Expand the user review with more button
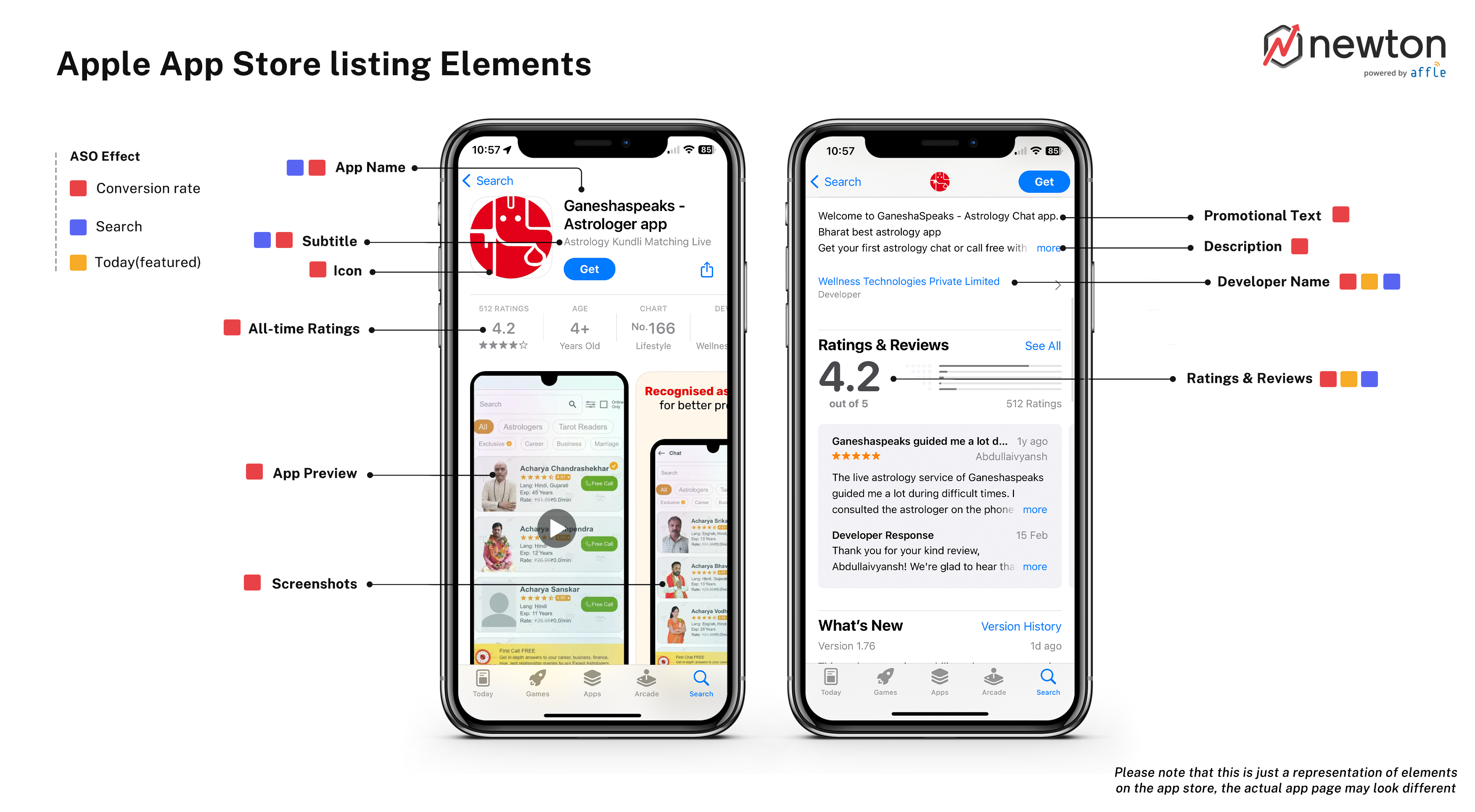1475x812 pixels. pos(1040,511)
